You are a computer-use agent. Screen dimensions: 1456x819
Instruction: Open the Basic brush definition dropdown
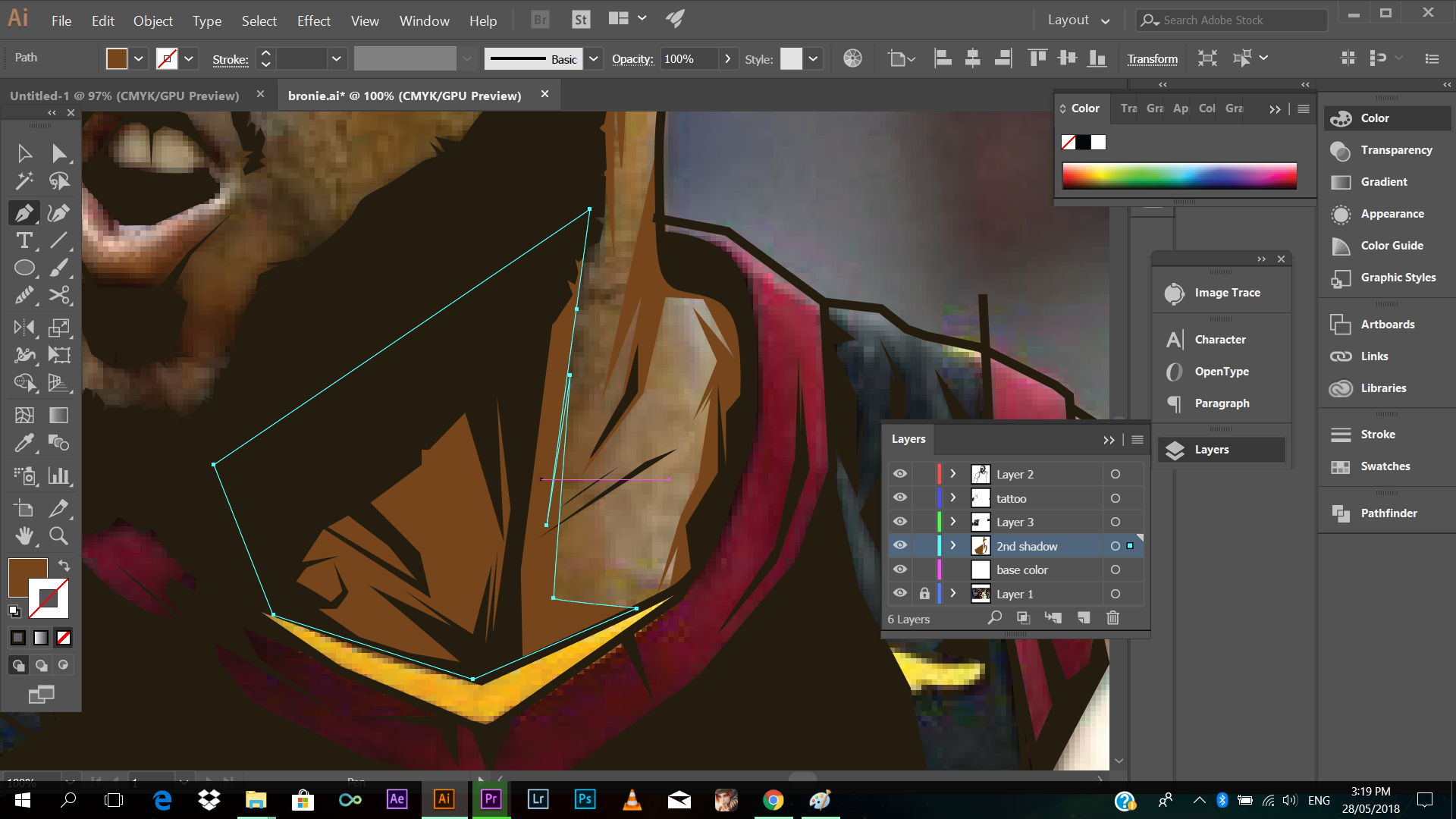(x=593, y=58)
